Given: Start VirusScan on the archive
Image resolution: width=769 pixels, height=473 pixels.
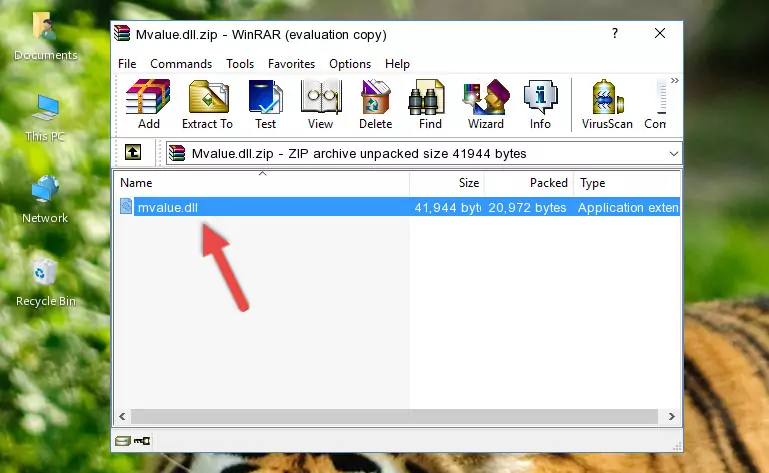Looking at the screenshot, I should click(x=607, y=105).
